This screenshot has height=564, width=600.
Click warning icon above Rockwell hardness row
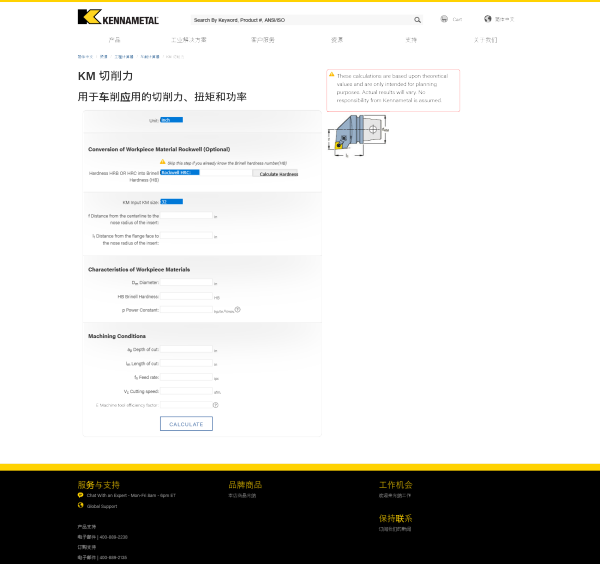[x=163, y=161]
